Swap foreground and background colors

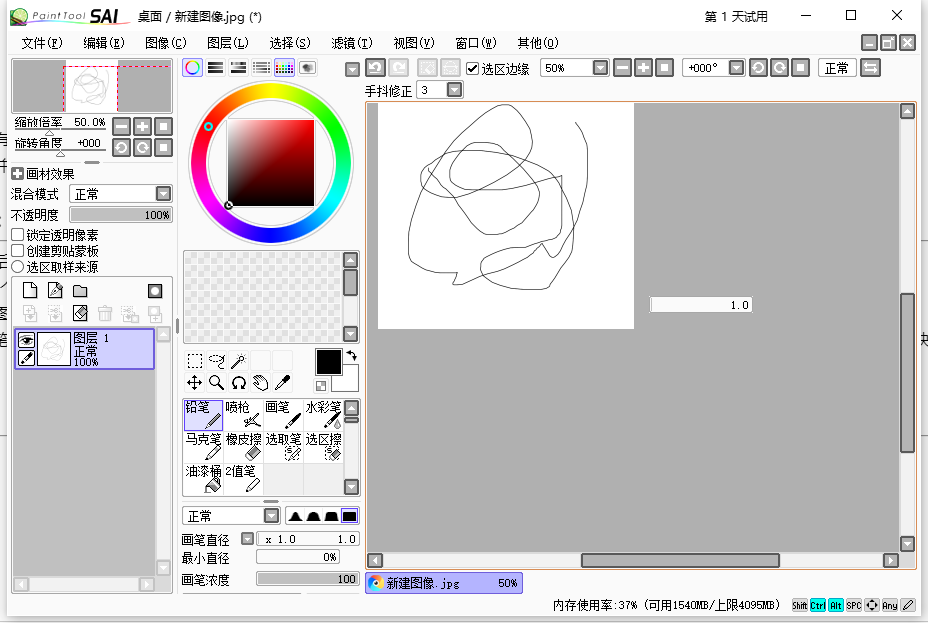352,355
